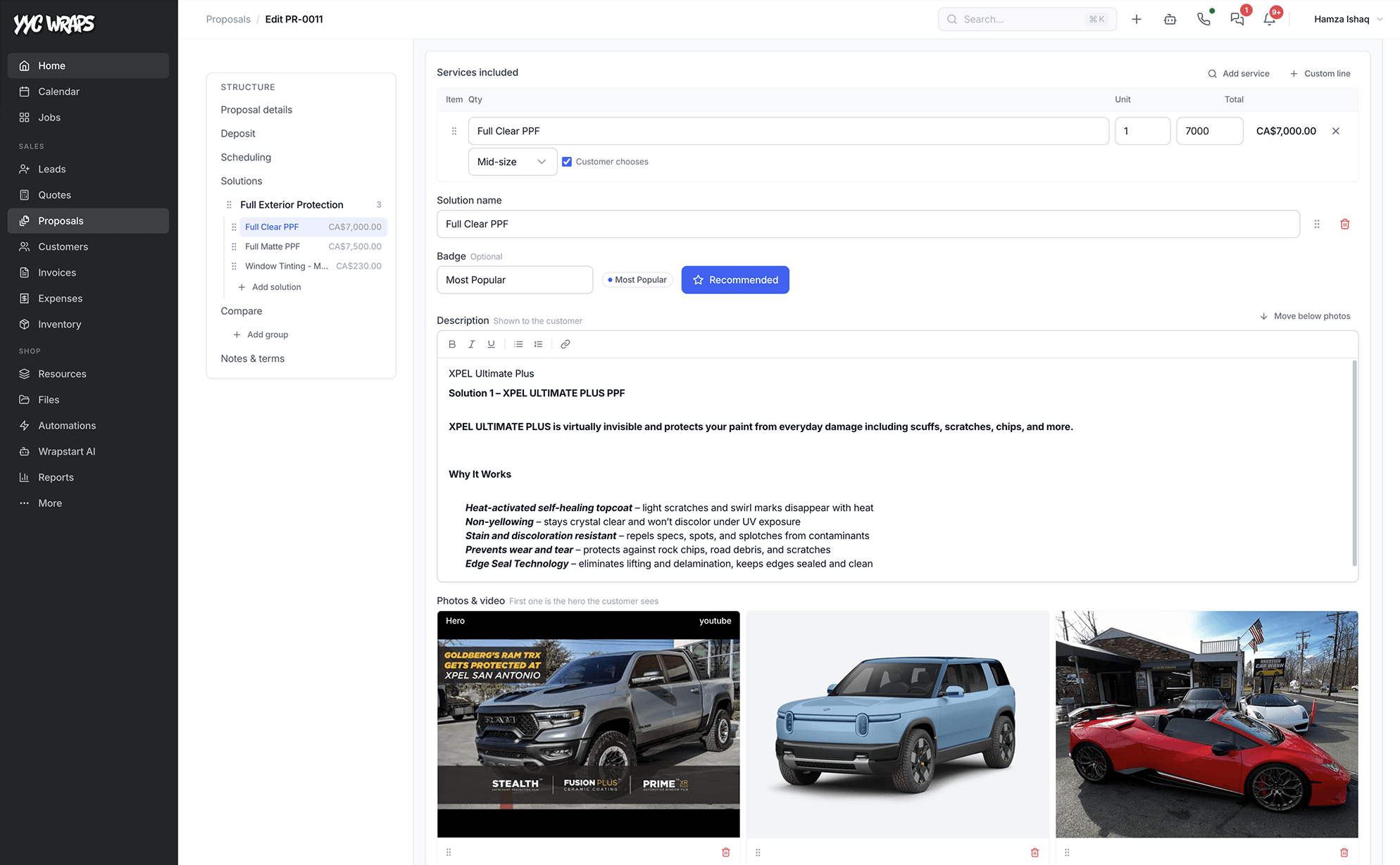Open the red Lamborghini photo thumbnail
The width and height of the screenshot is (1400, 865).
(x=1206, y=724)
